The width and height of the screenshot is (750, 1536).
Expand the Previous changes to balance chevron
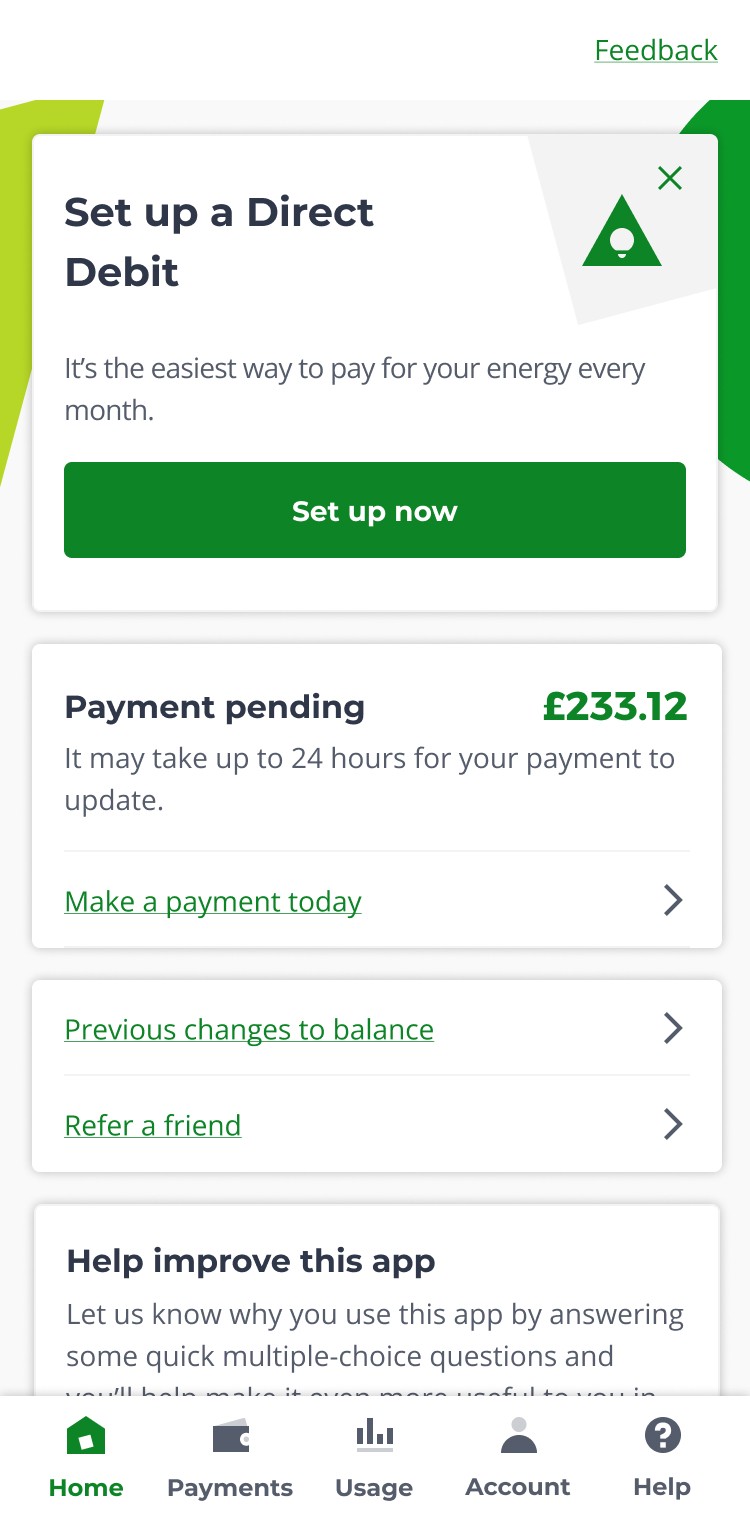coord(673,1029)
